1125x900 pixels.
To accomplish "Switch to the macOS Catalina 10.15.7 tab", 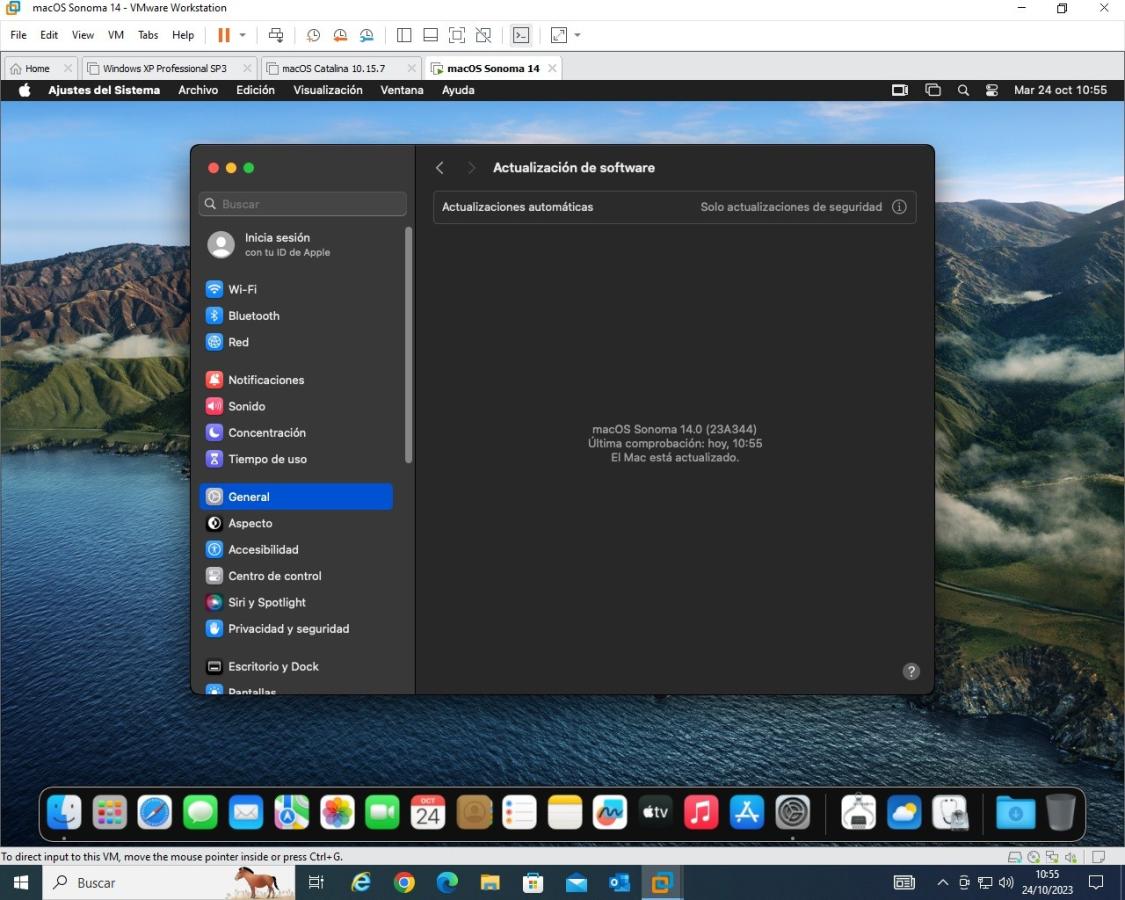I will 333,68.
